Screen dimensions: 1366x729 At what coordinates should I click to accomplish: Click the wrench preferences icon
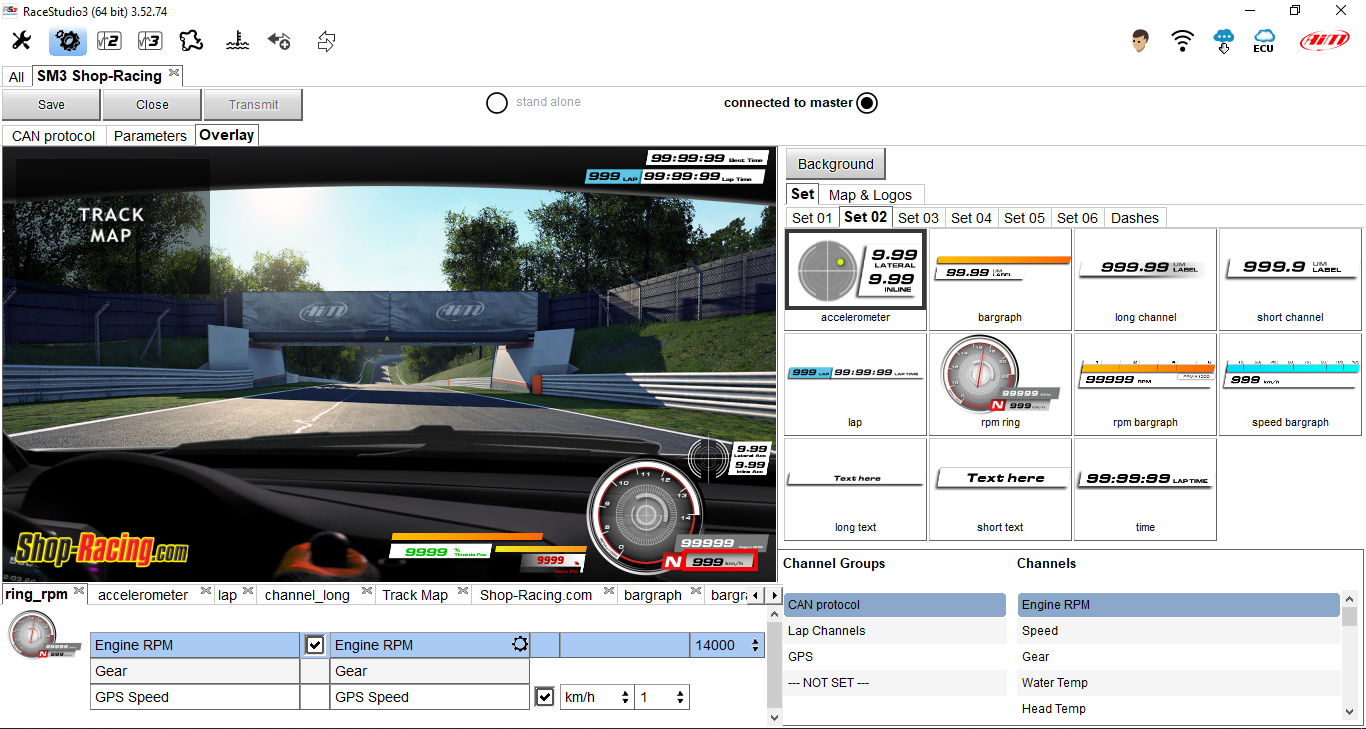click(21, 41)
